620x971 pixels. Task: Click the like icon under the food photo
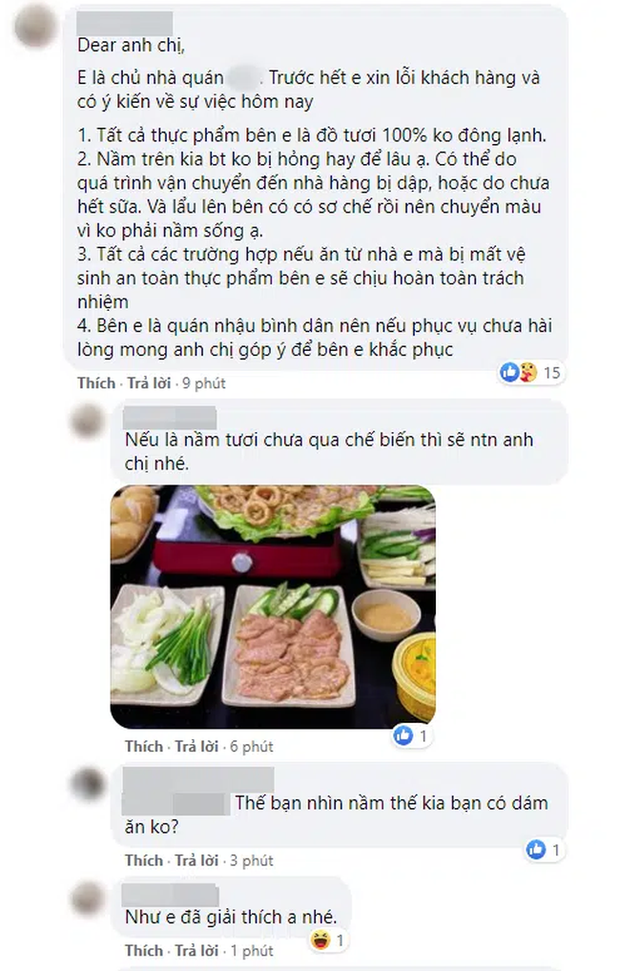[403, 736]
